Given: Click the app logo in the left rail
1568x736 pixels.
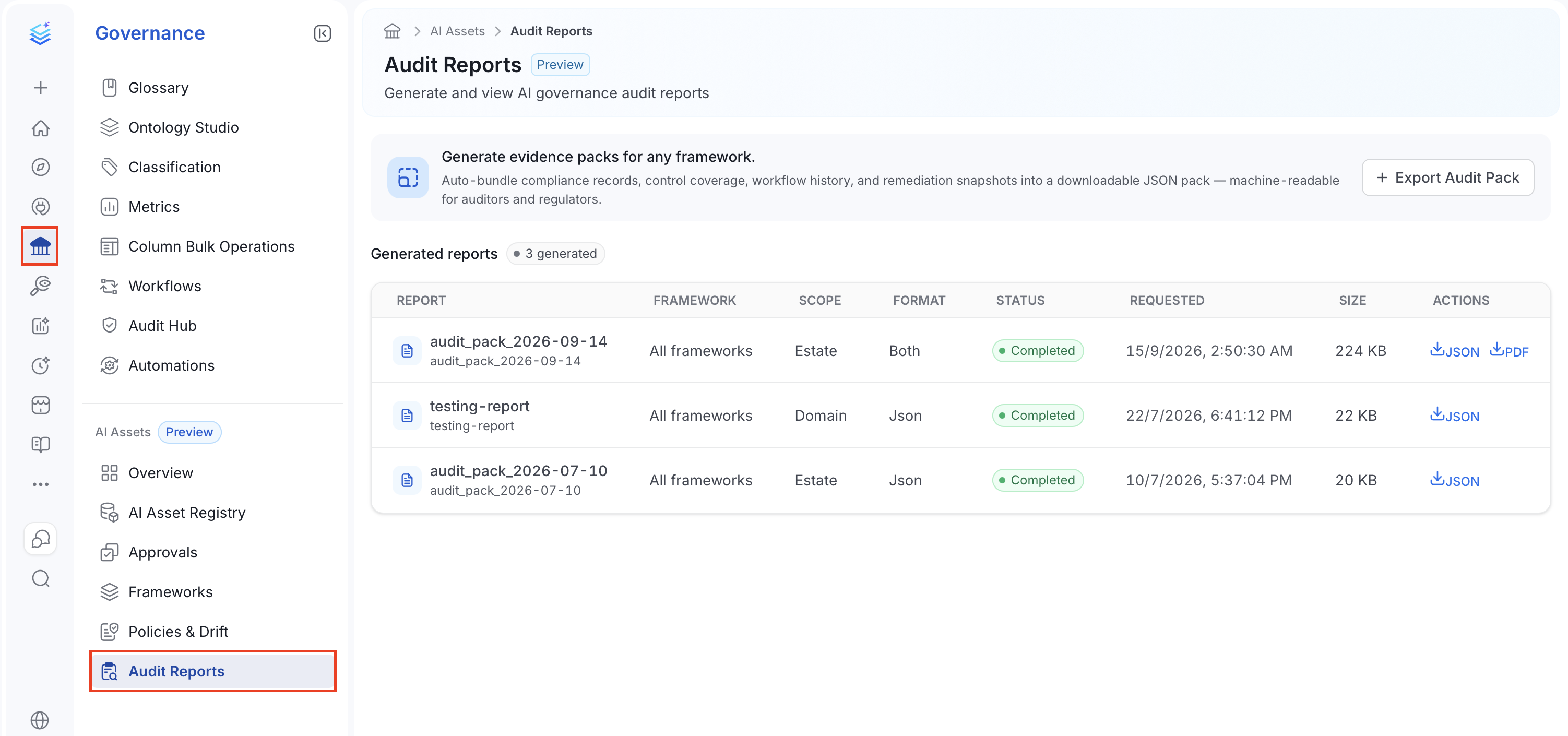Looking at the screenshot, I should (40, 33).
